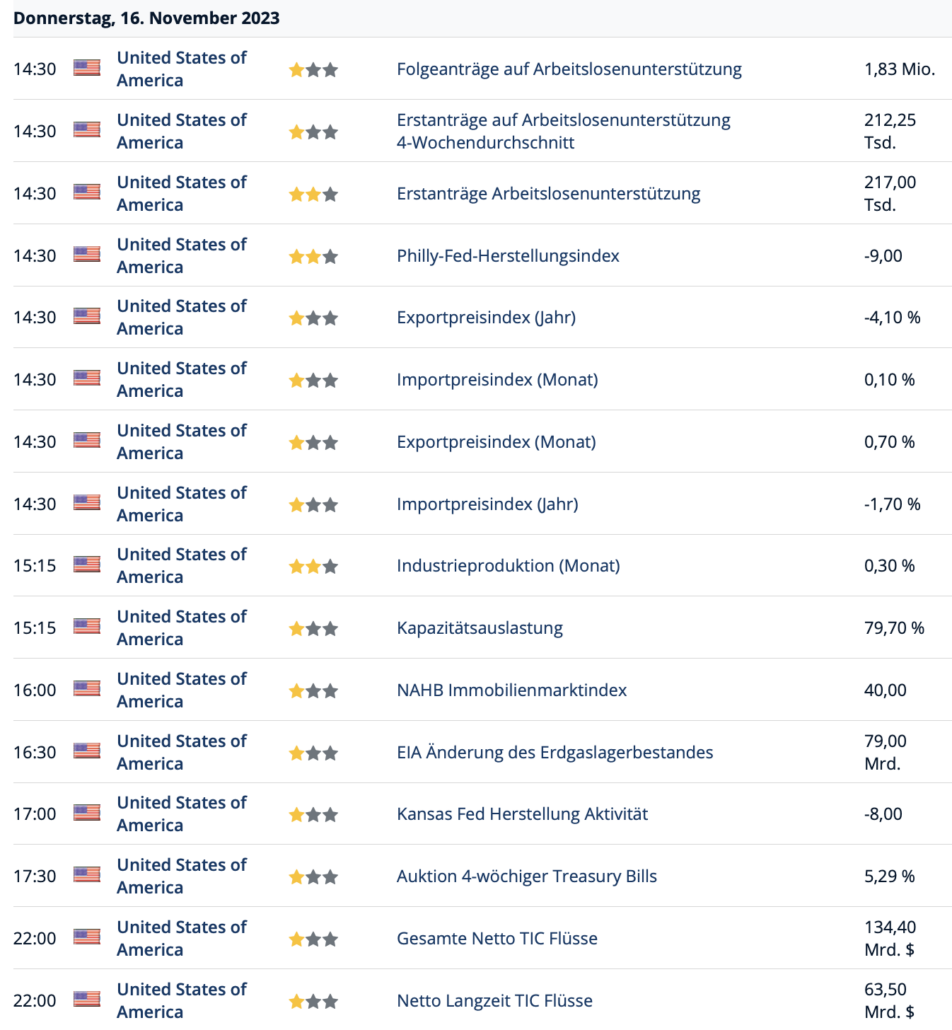Image resolution: width=952 pixels, height=1030 pixels.
Task: Click the star rating for EIA Änderung des Erdgaslagerbestandes
Action: (313, 753)
